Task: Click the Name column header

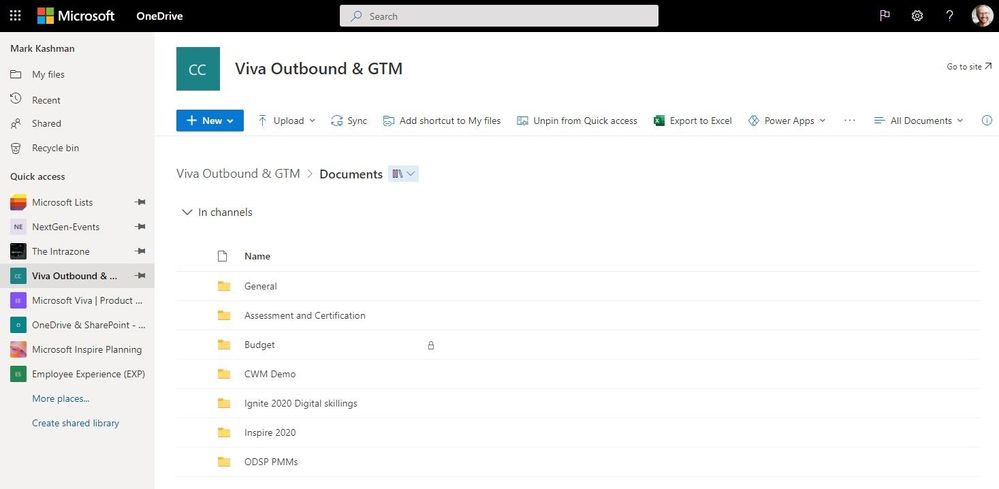Action: (257, 257)
